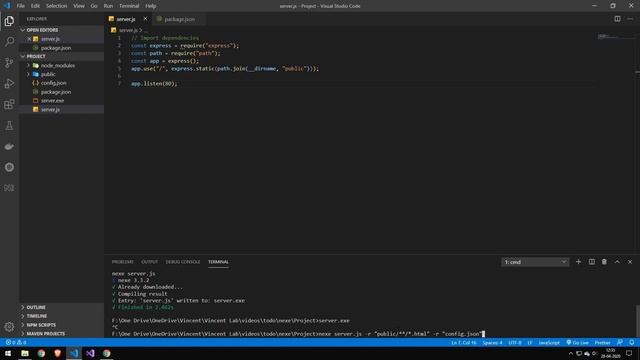Screen dimensions: 640x360
Task: Open the Go menu
Action: 94,6
